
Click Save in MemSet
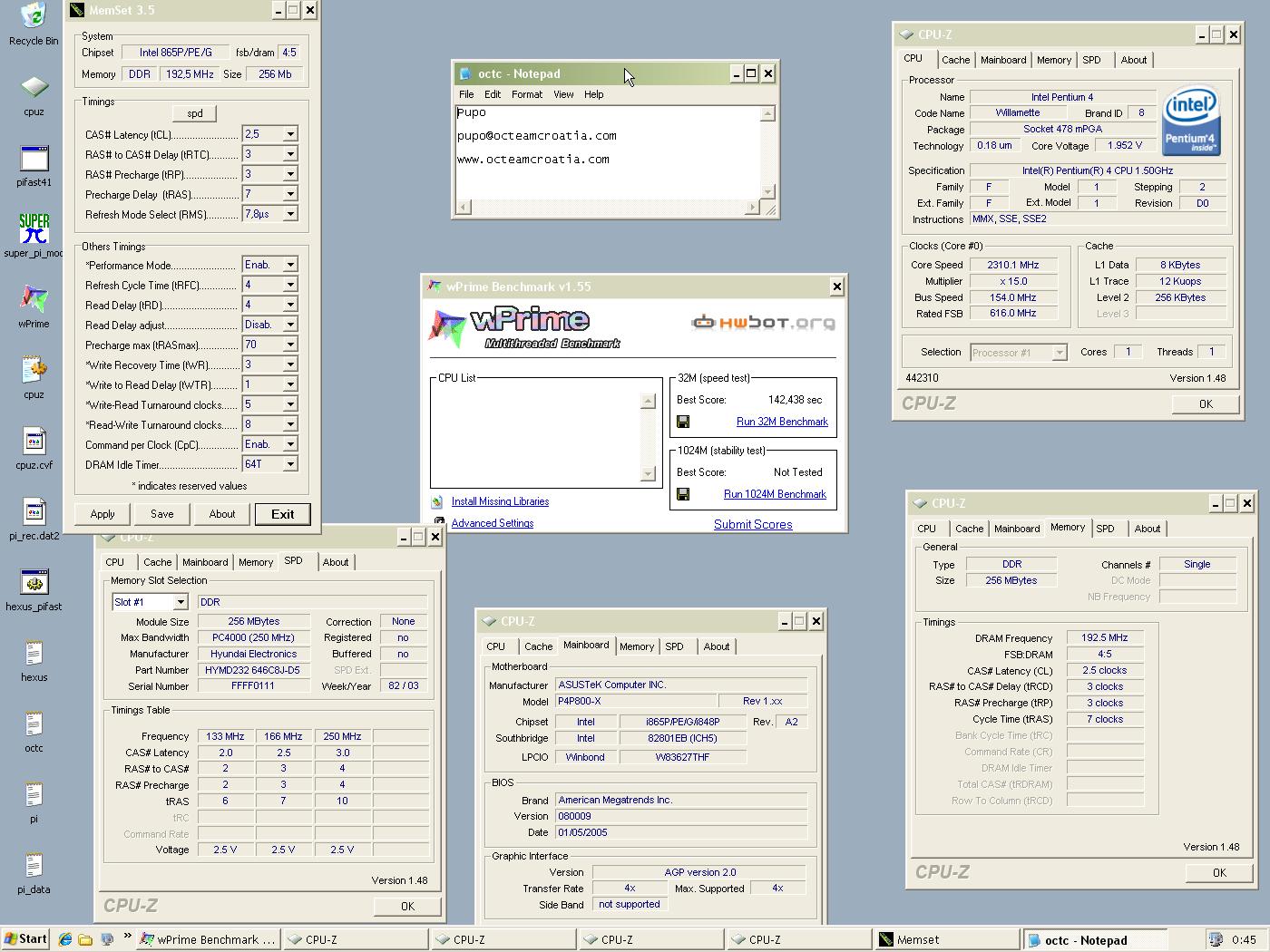click(162, 514)
